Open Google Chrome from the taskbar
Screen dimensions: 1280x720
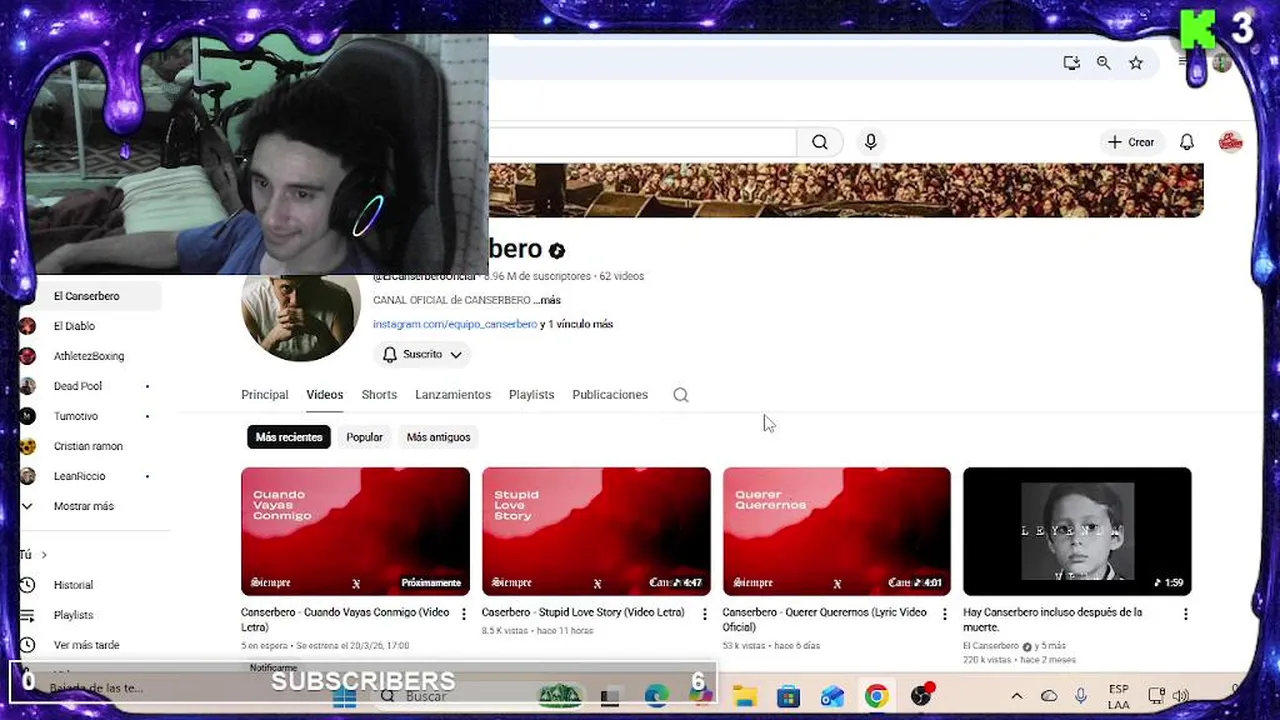pyautogui.click(x=876, y=696)
